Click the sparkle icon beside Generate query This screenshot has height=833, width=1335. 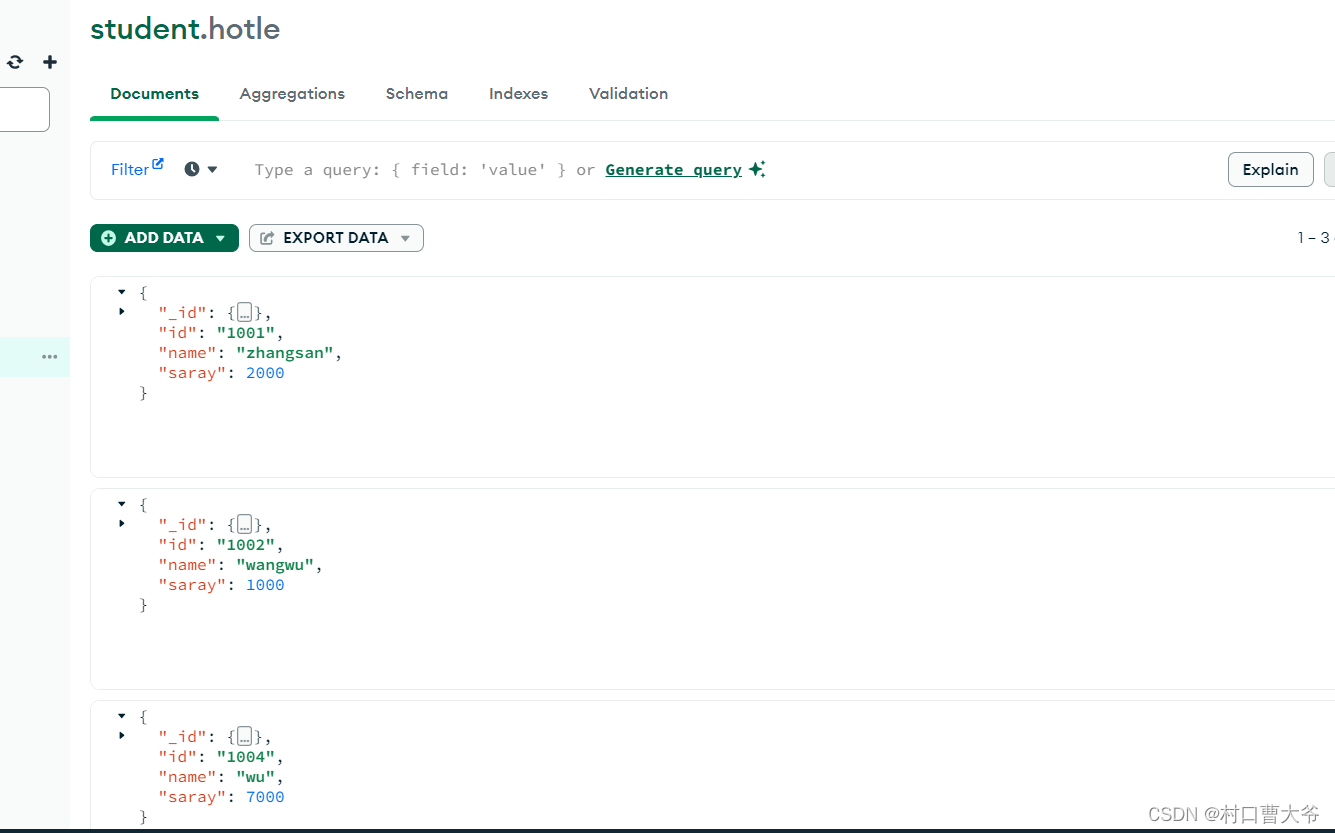(x=757, y=170)
